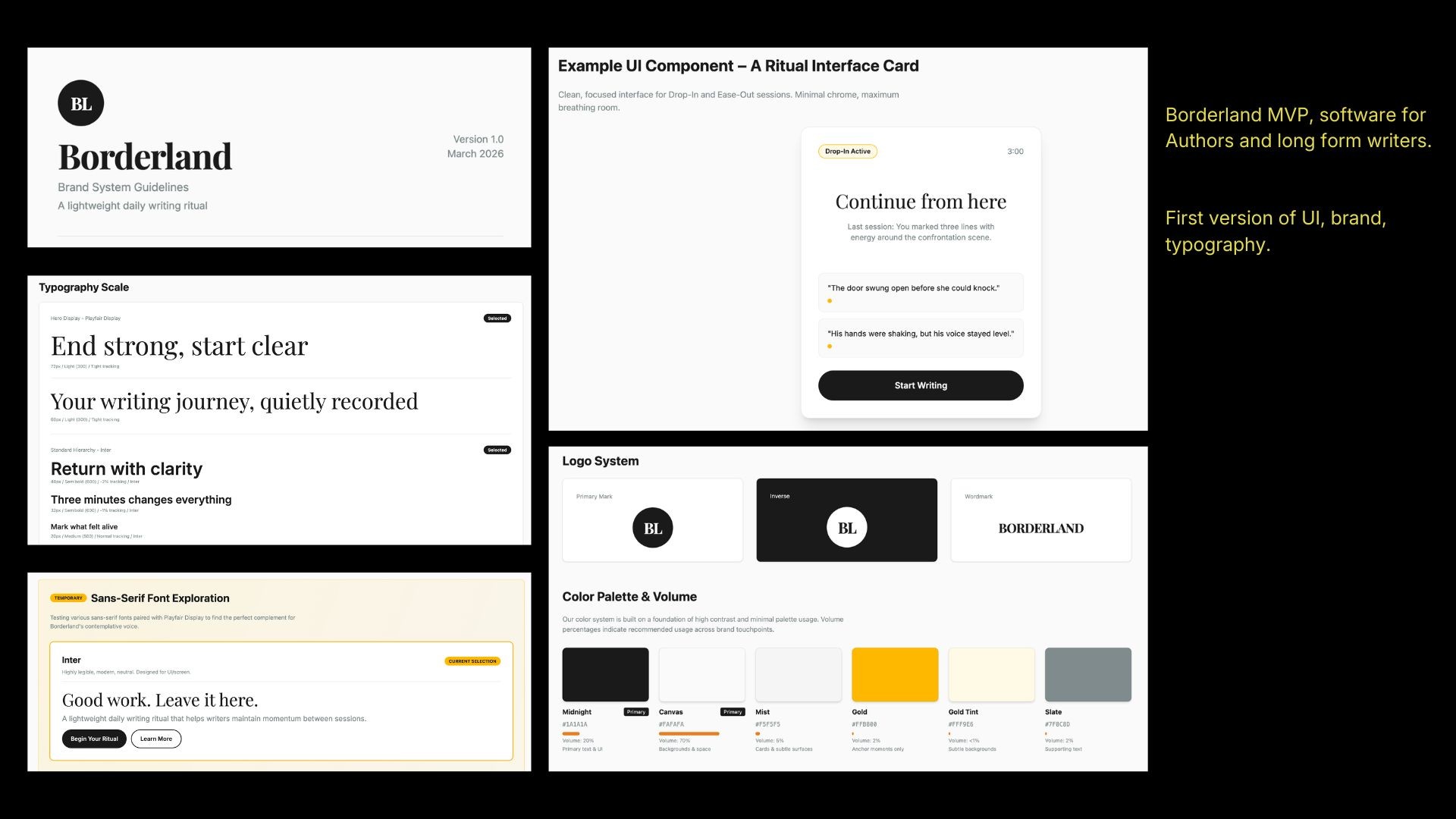Click the Selected badge beside Playfair Display
This screenshot has height=819, width=1456.
pos(497,318)
